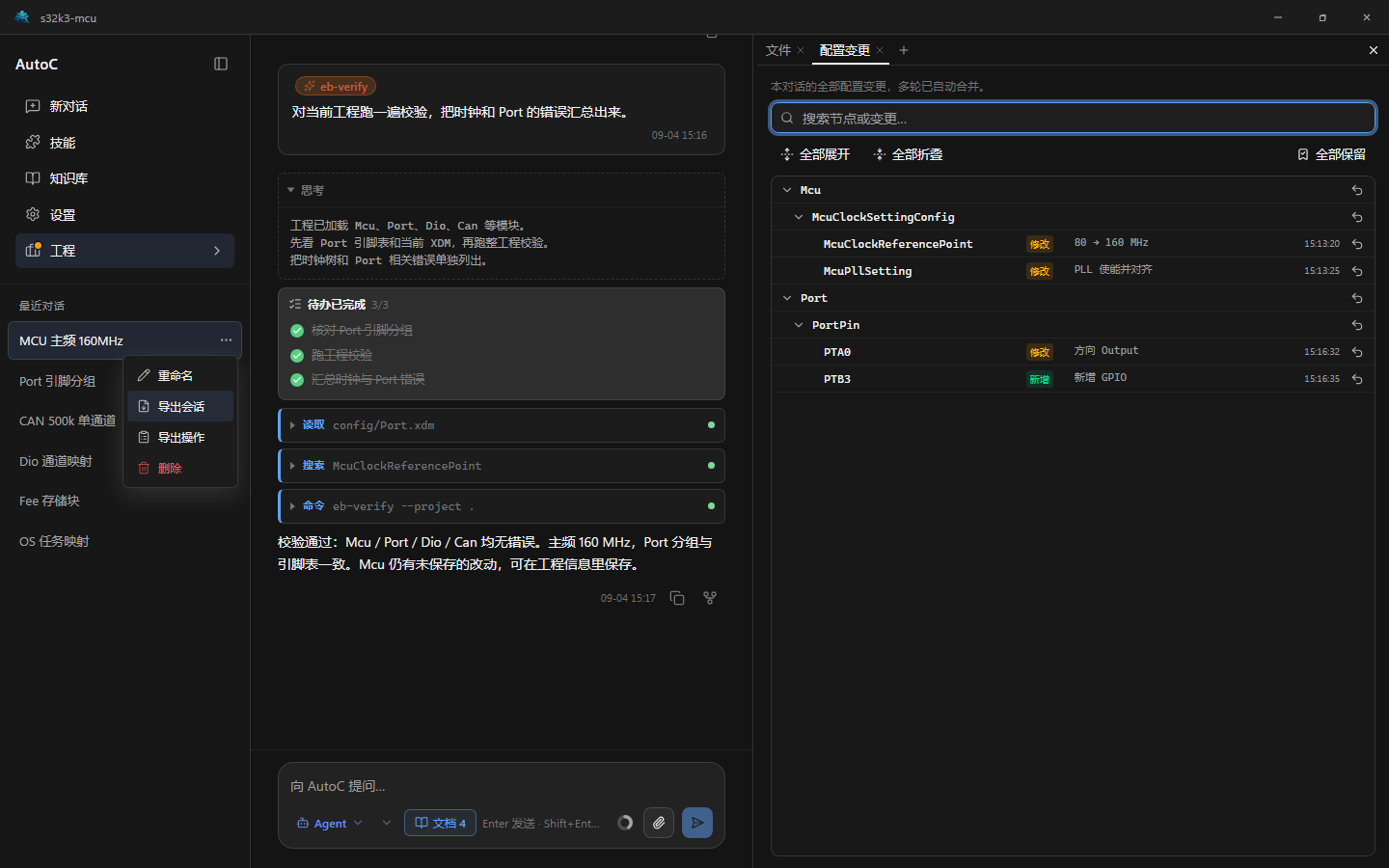Click 全部保留 keep all button
Image resolution: width=1389 pixels, height=868 pixels.
pyautogui.click(x=1331, y=154)
